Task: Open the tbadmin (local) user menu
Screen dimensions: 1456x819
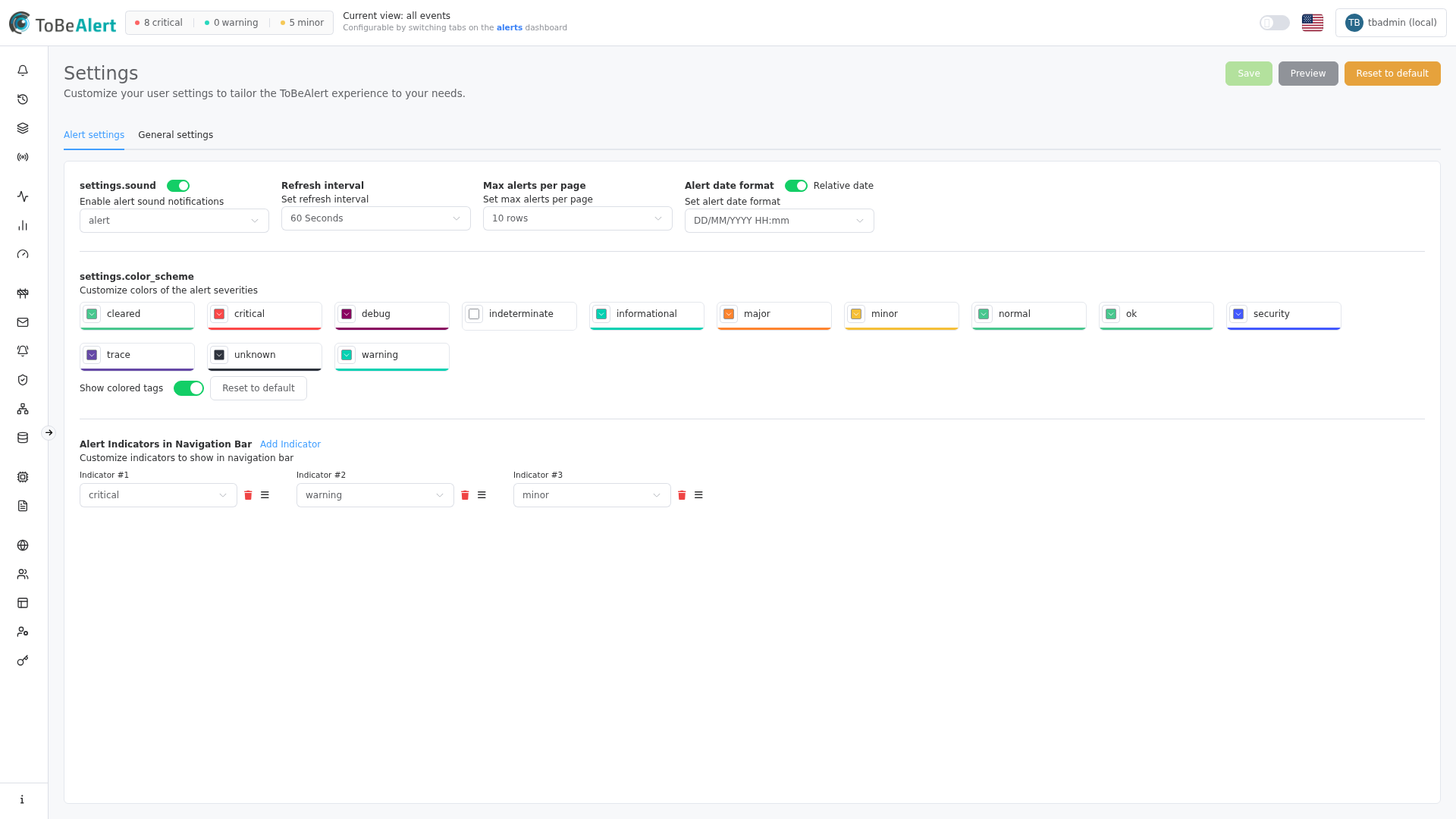Action: point(1391,23)
